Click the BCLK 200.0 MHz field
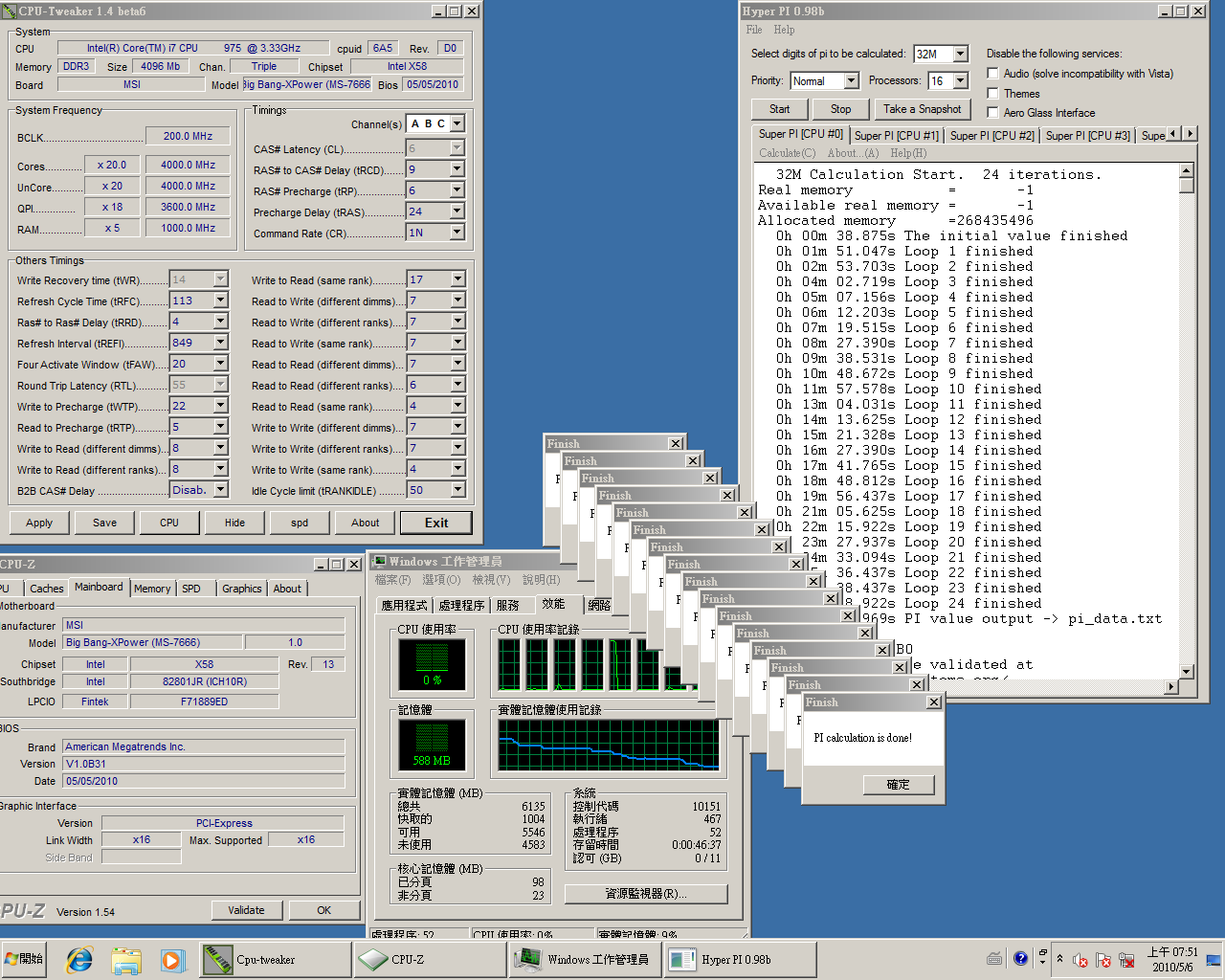The height and width of the screenshot is (980, 1225). pos(189,136)
